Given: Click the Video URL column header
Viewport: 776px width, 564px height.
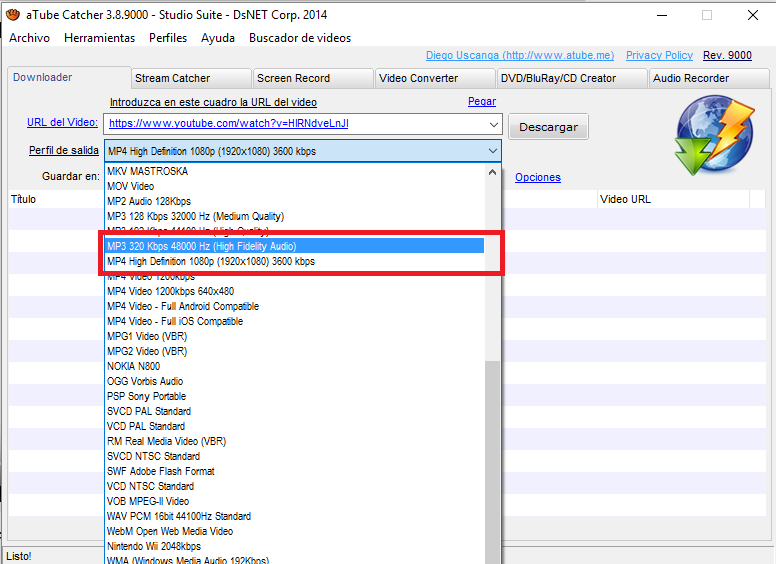Looking at the screenshot, I should pyautogui.click(x=673, y=199).
